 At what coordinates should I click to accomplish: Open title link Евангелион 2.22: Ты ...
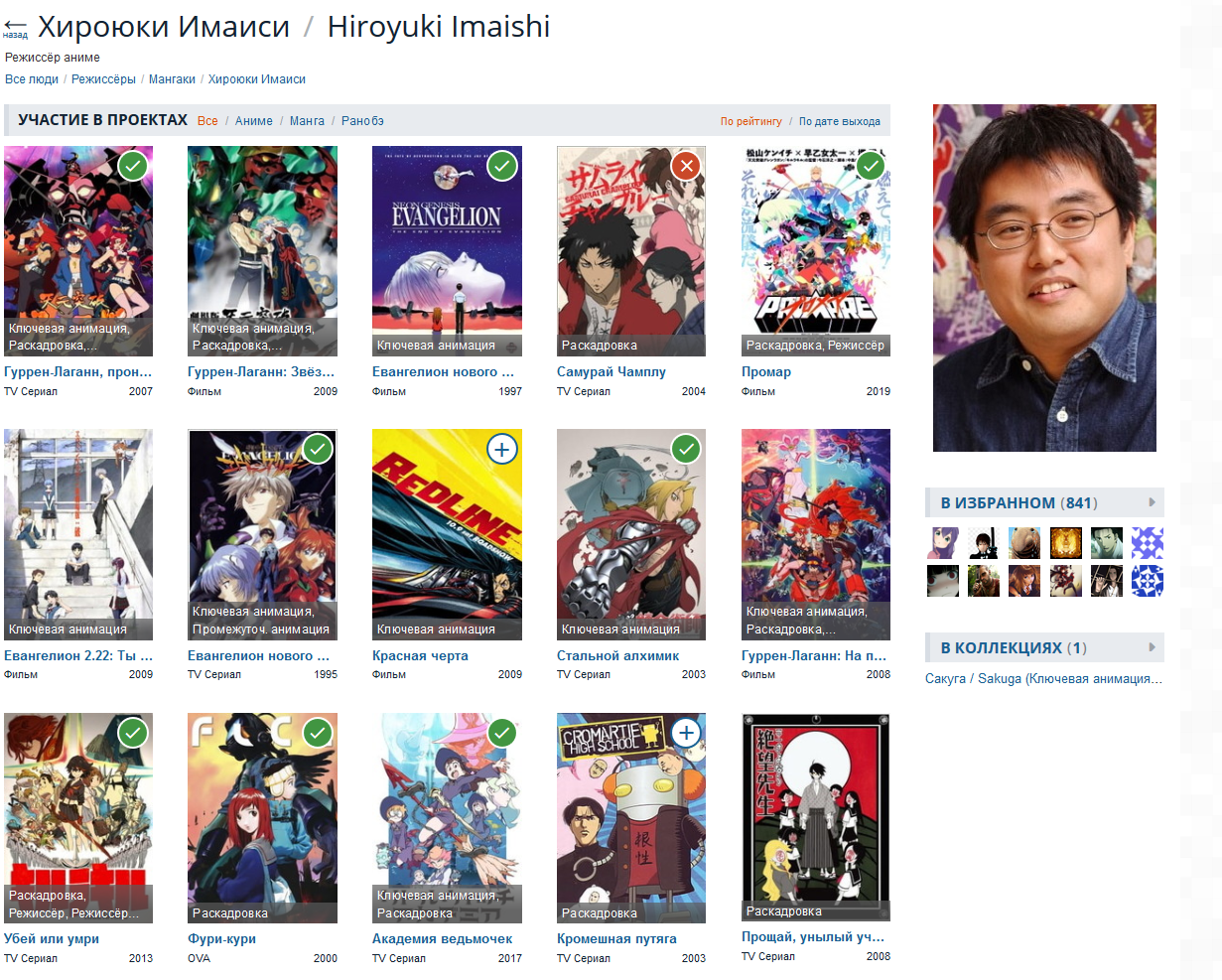[78, 656]
